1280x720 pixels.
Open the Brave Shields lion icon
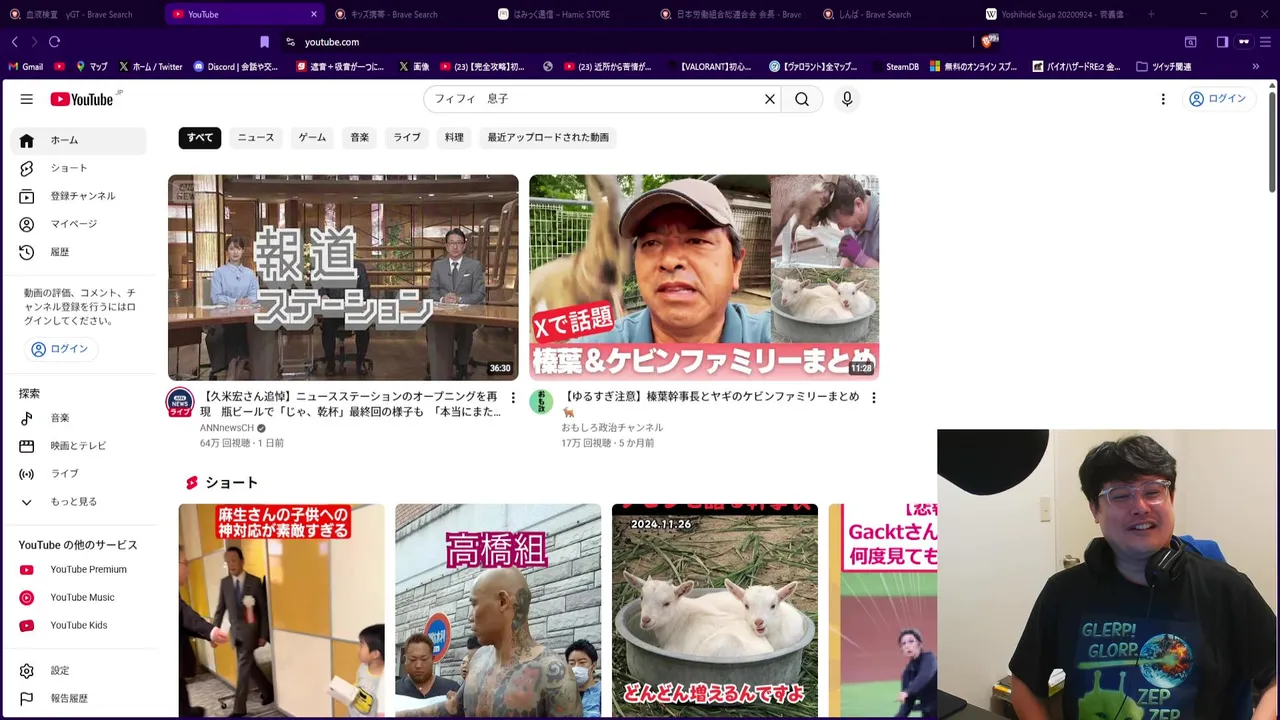tap(989, 41)
